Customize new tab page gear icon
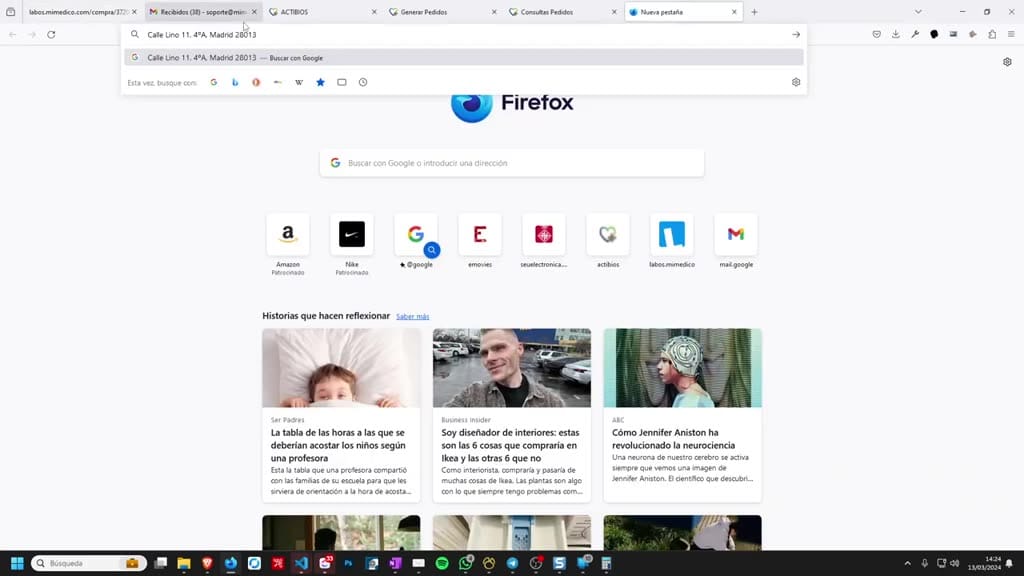The image size is (1024, 576). point(1007,62)
